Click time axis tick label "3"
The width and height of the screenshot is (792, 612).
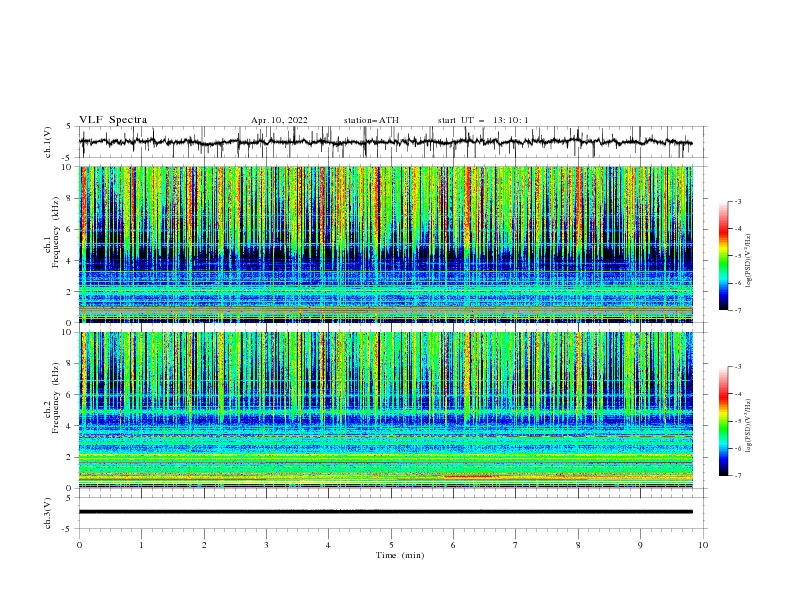[x=266, y=545]
